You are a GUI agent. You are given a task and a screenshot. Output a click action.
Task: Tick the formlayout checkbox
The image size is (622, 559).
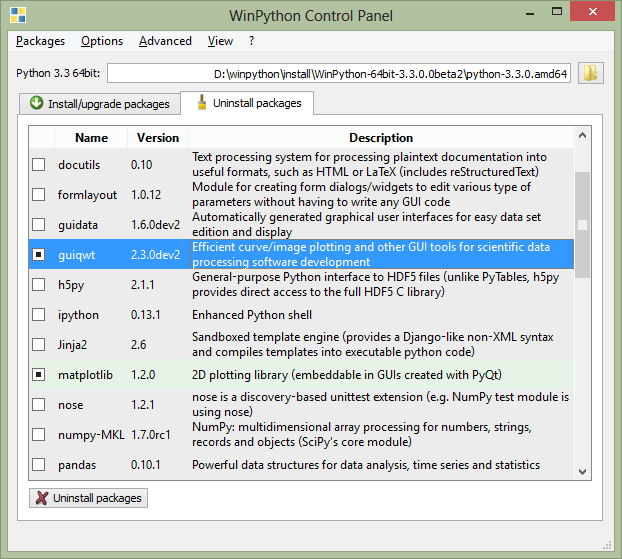38,195
